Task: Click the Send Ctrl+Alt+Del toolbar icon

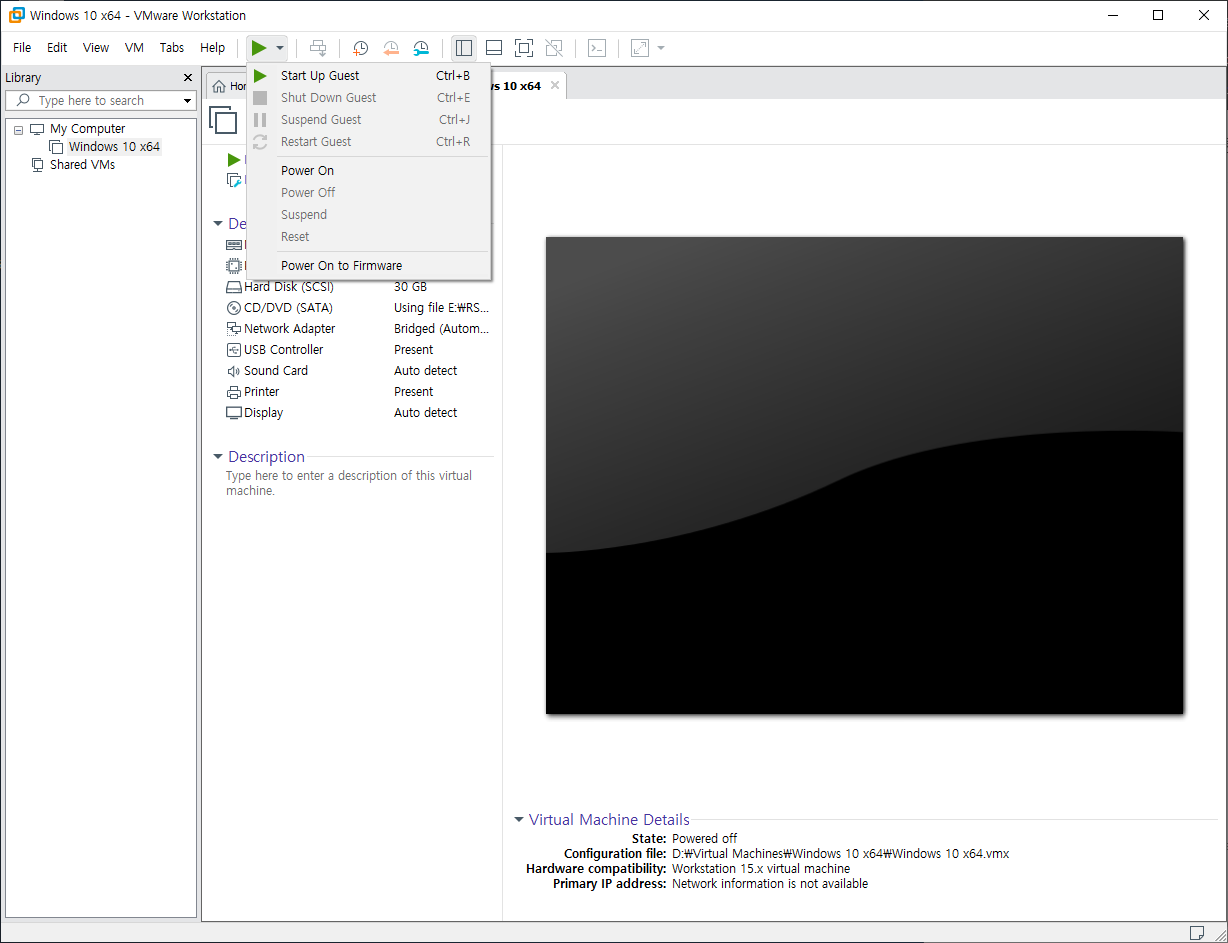Action: tap(318, 48)
